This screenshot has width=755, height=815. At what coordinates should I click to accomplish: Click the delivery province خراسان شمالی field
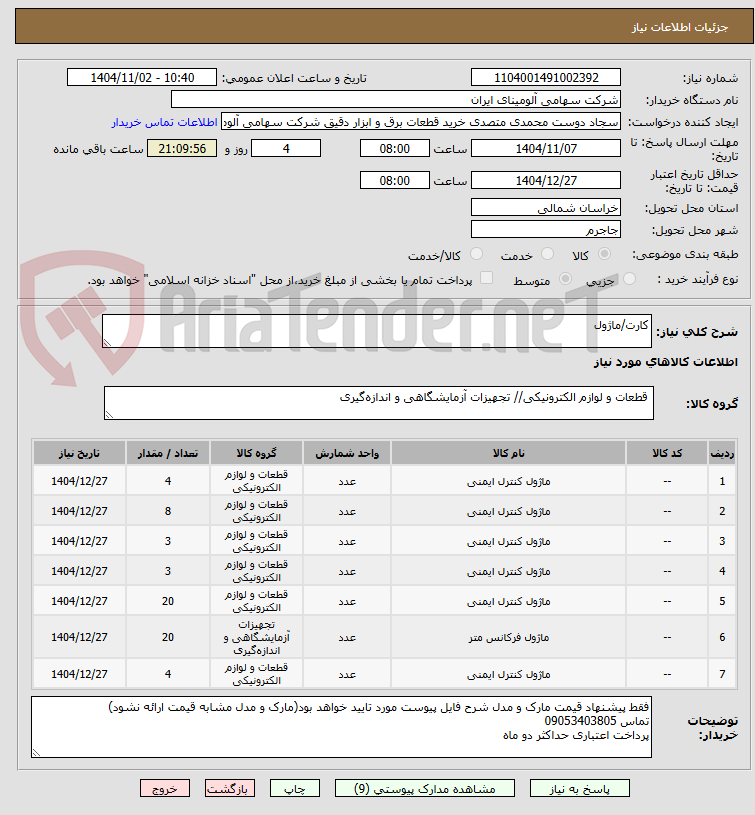click(x=546, y=207)
